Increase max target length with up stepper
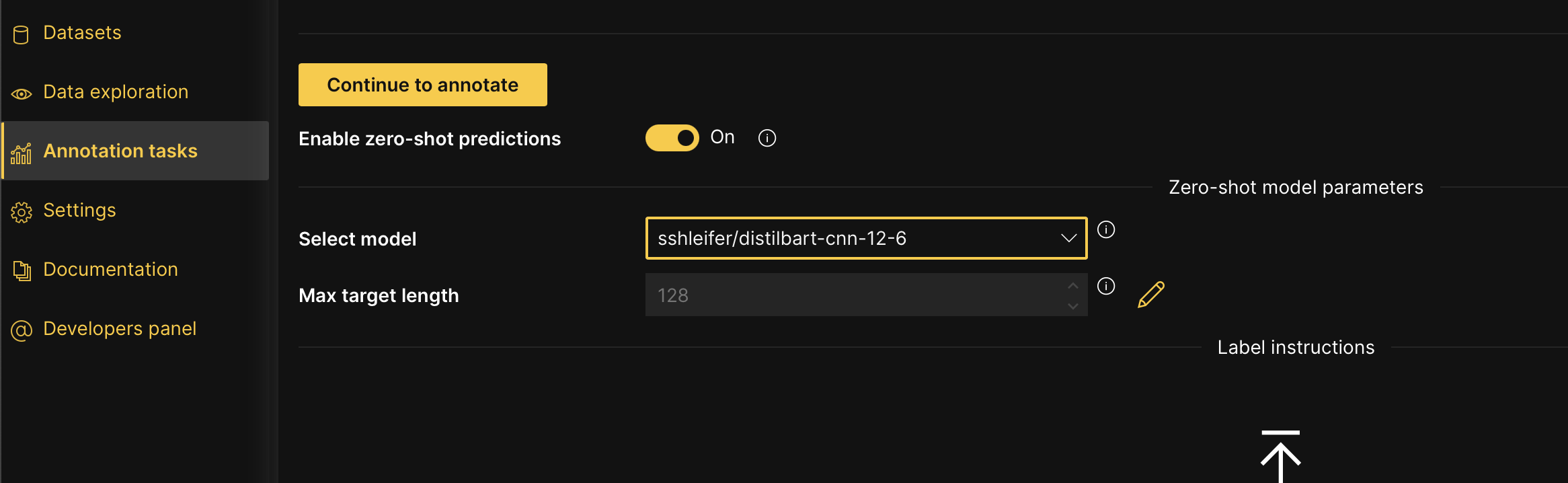Image resolution: width=1568 pixels, height=483 pixels. (x=1073, y=286)
